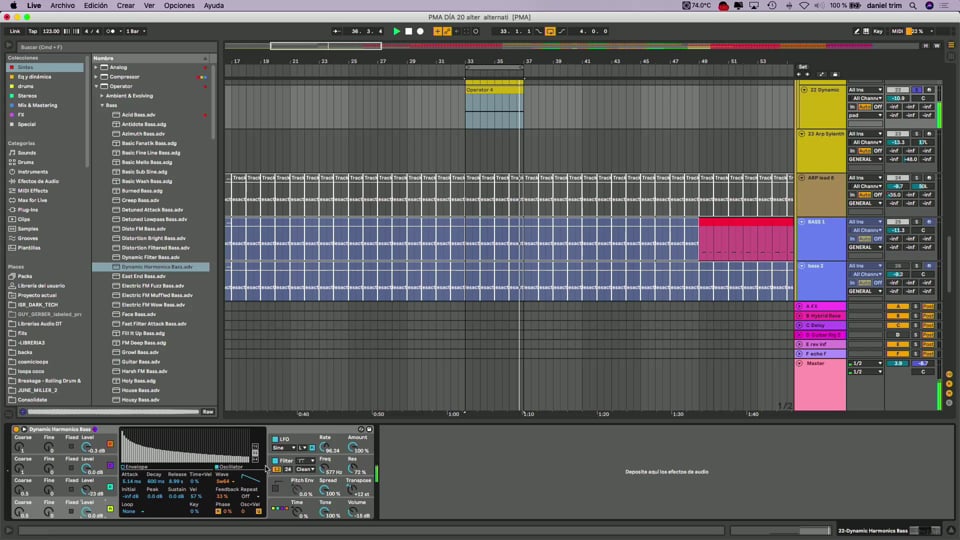Select Acid Bass.adv preset

click(x=138, y=115)
